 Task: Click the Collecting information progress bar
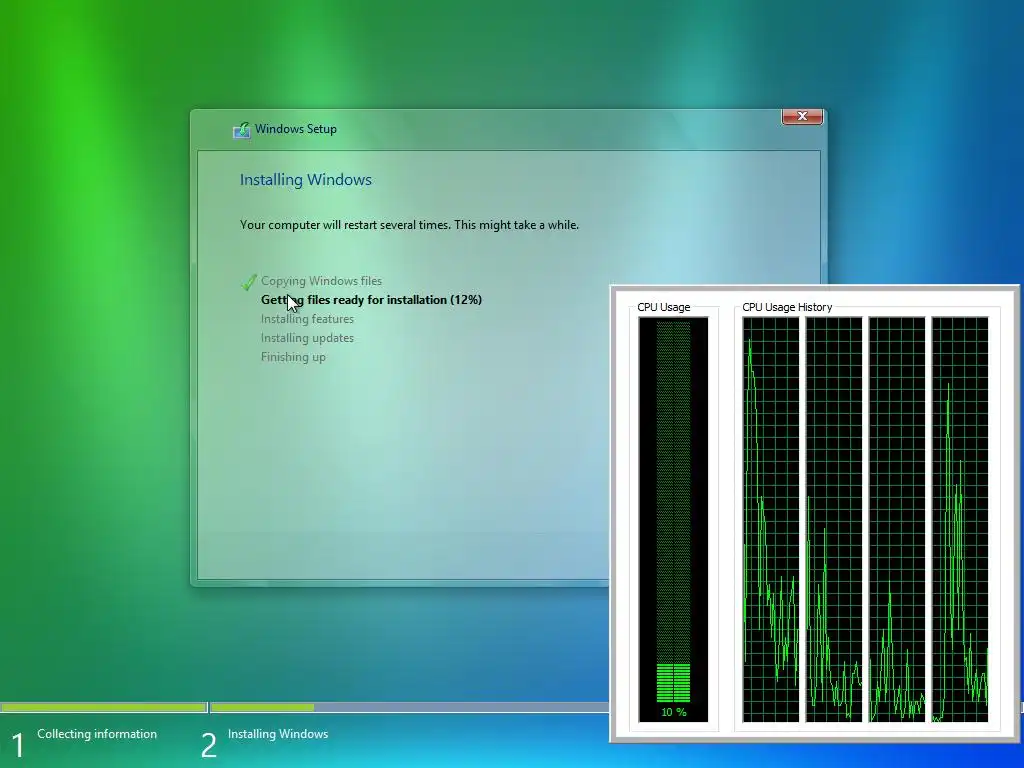[x=103, y=707]
